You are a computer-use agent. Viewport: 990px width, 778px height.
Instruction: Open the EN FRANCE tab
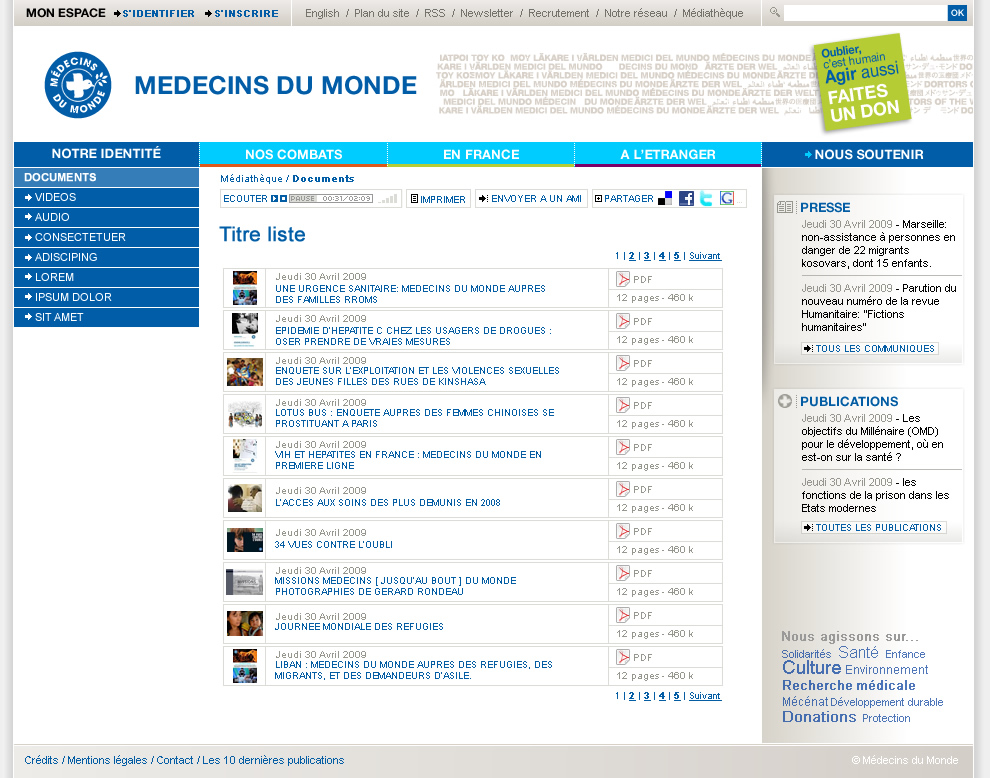481,154
